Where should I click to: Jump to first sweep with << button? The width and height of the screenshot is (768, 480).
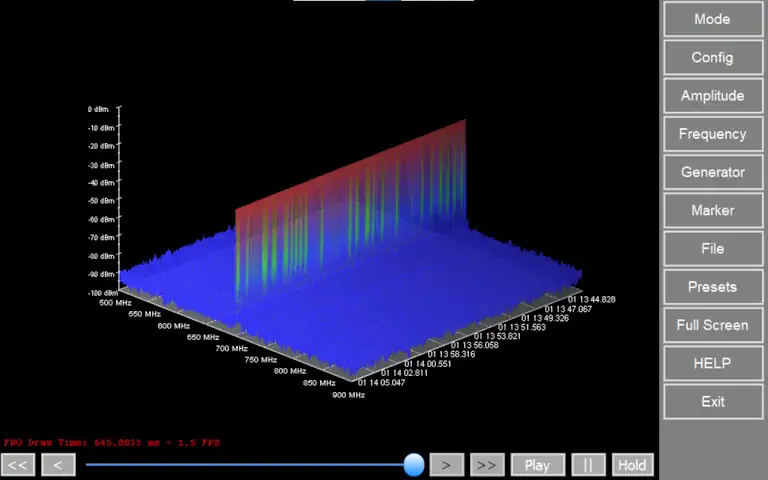(18, 465)
